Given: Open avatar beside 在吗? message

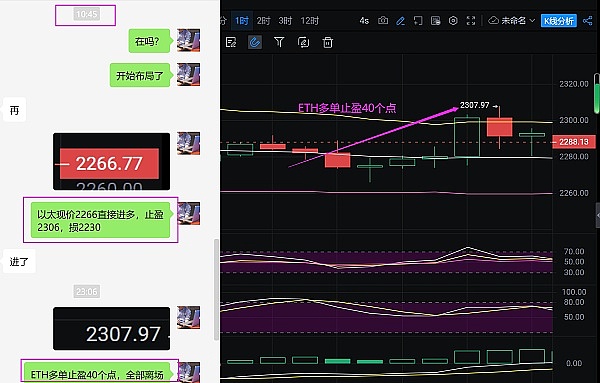Looking at the screenshot, I should pyautogui.click(x=188, y=40).
